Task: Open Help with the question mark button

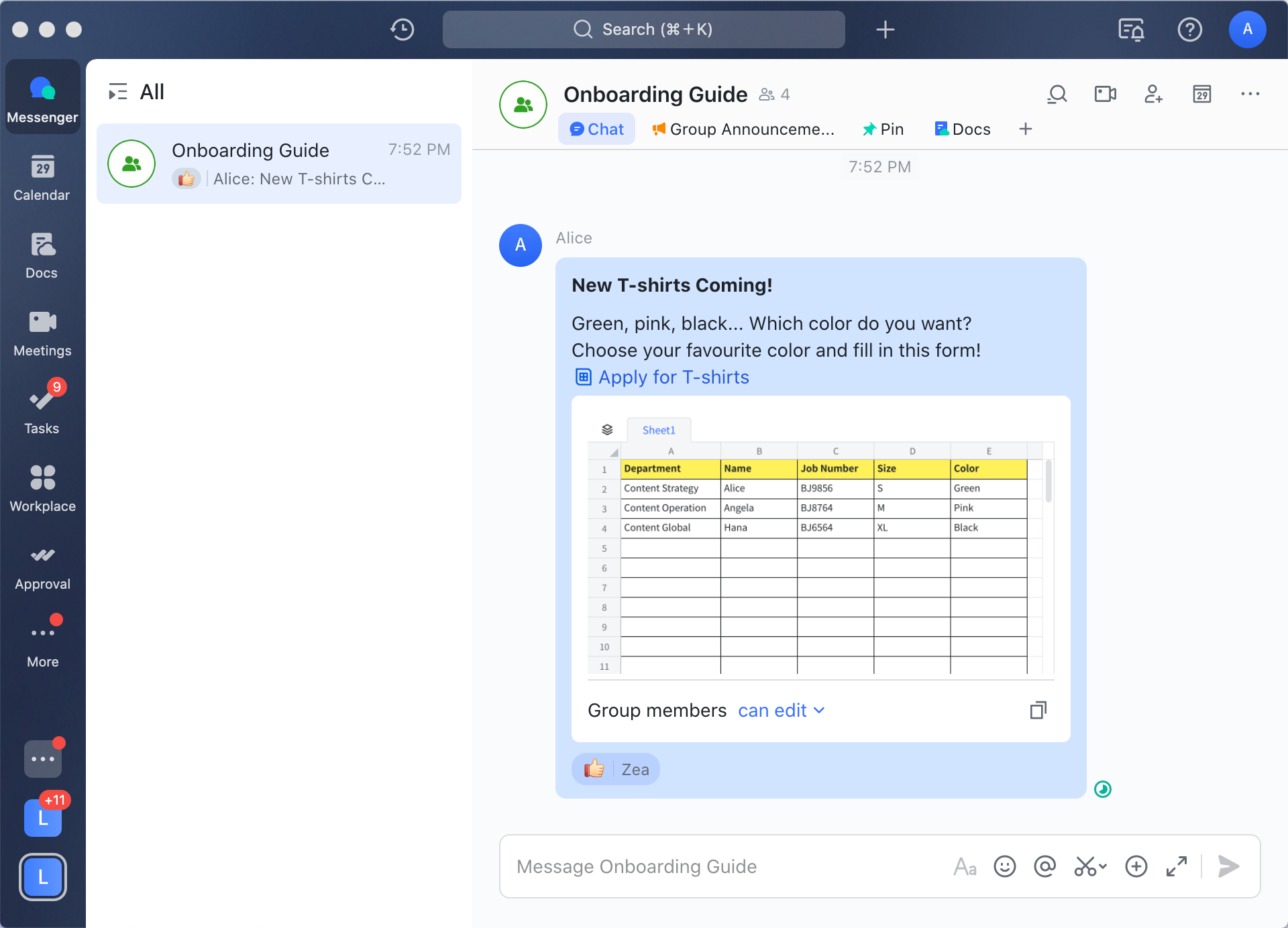Action: pyautogui.click(x=1189, y=29)
